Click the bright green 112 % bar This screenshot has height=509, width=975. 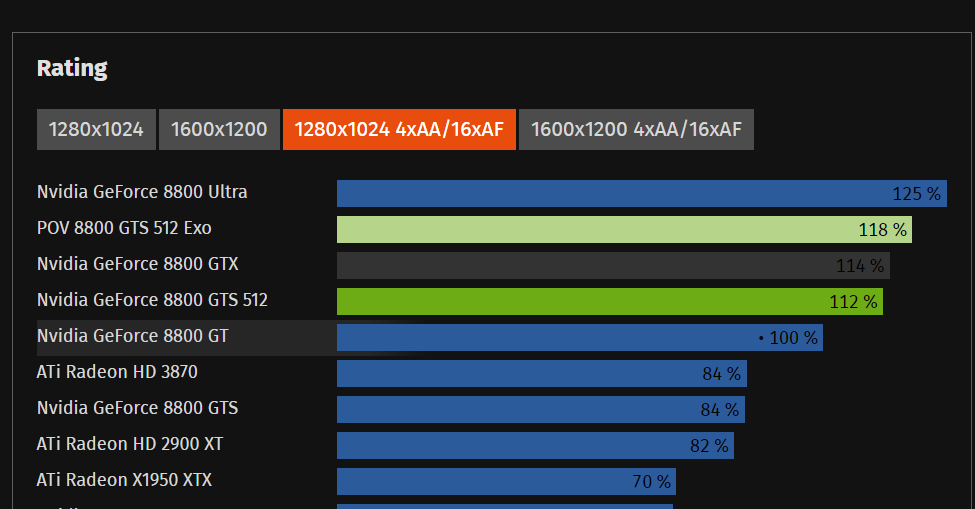coord(610,301)
